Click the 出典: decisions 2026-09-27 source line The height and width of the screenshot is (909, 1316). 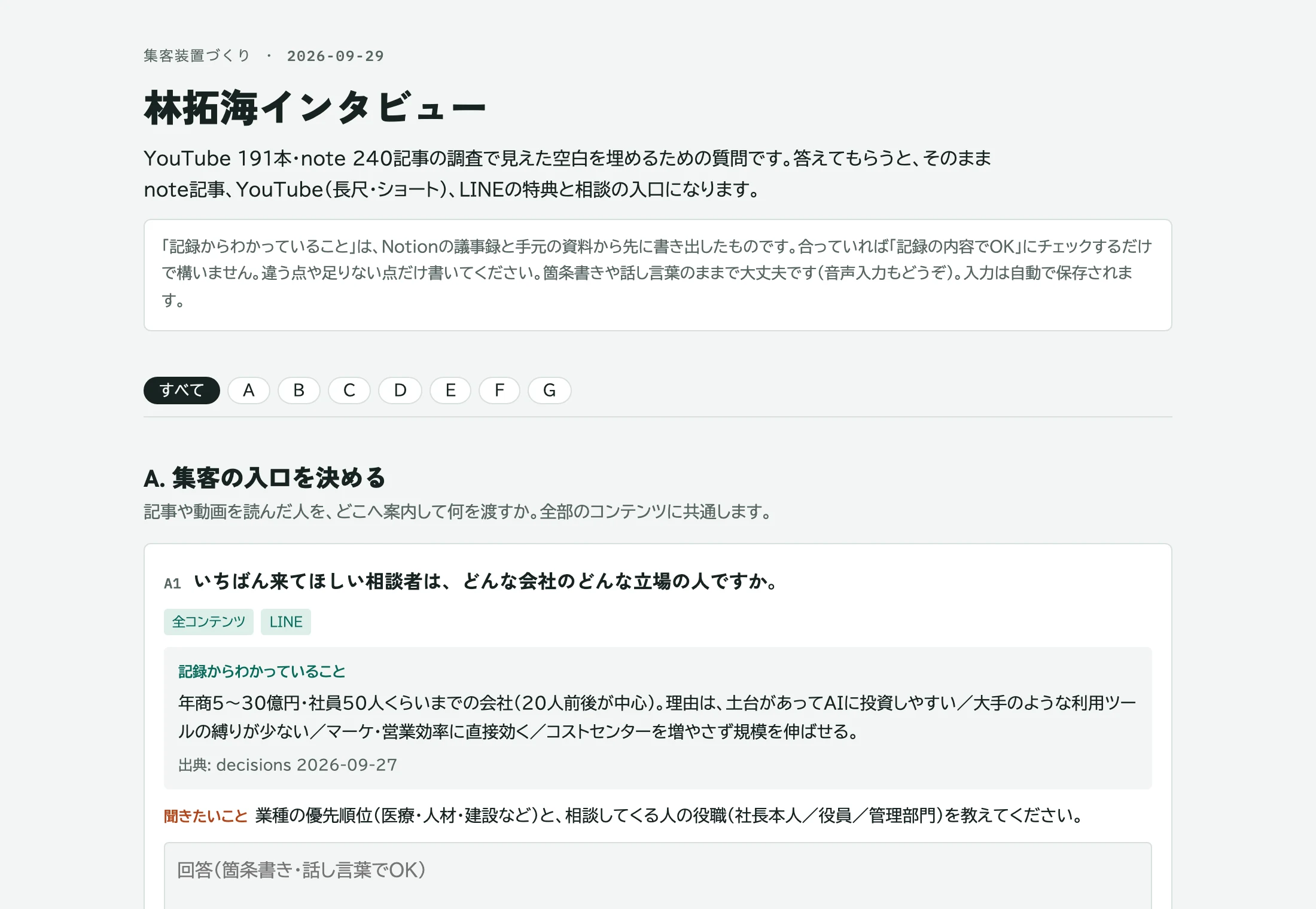[288, 765]
